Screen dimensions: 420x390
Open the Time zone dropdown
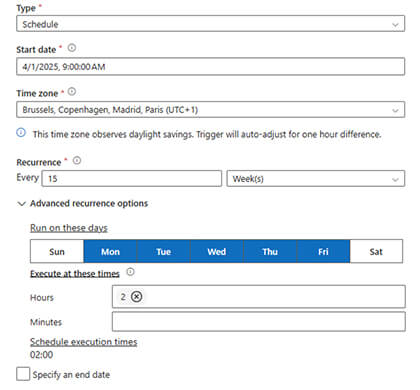(210, 110)
